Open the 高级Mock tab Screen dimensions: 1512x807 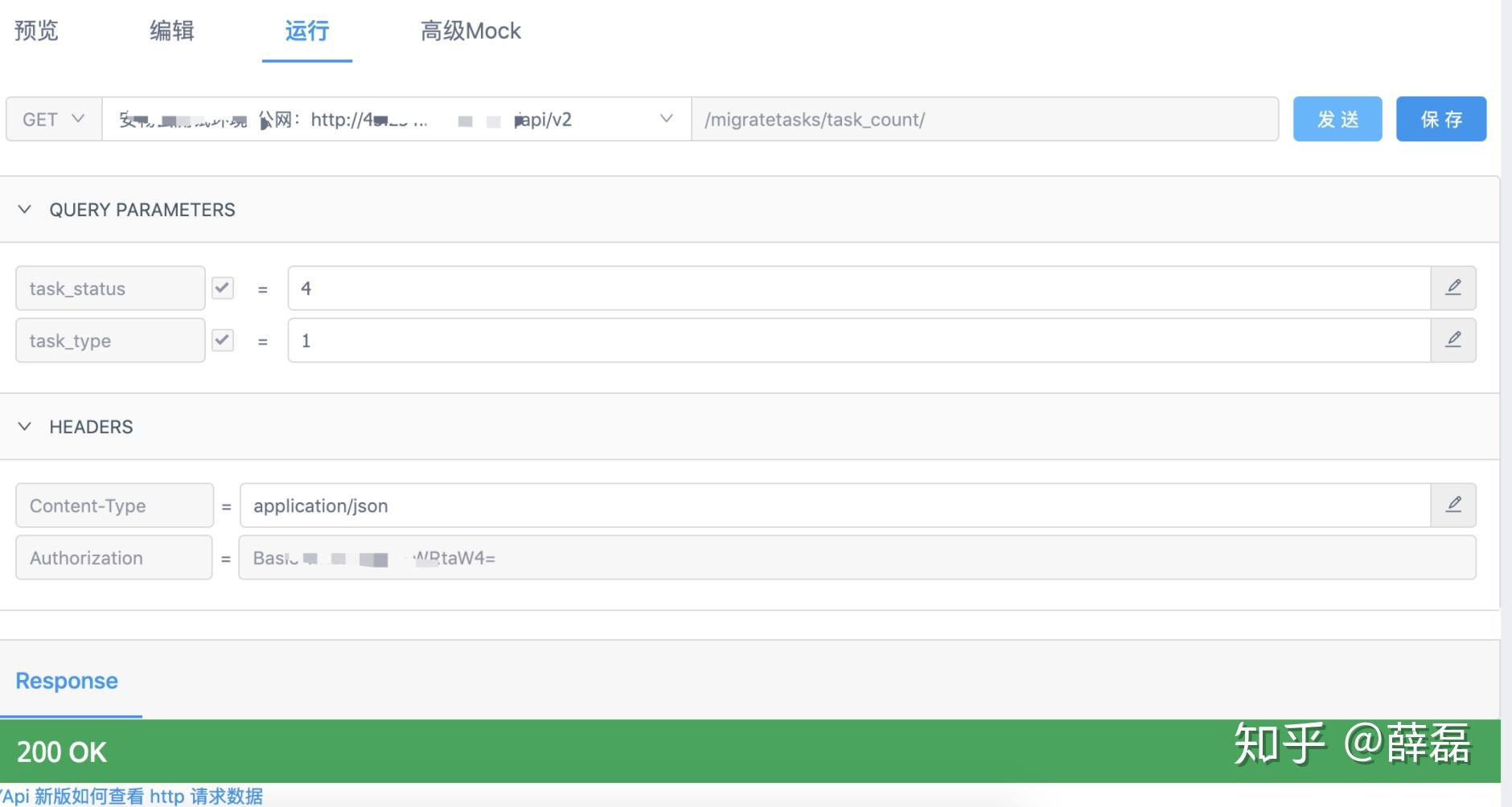coord(470,31)
